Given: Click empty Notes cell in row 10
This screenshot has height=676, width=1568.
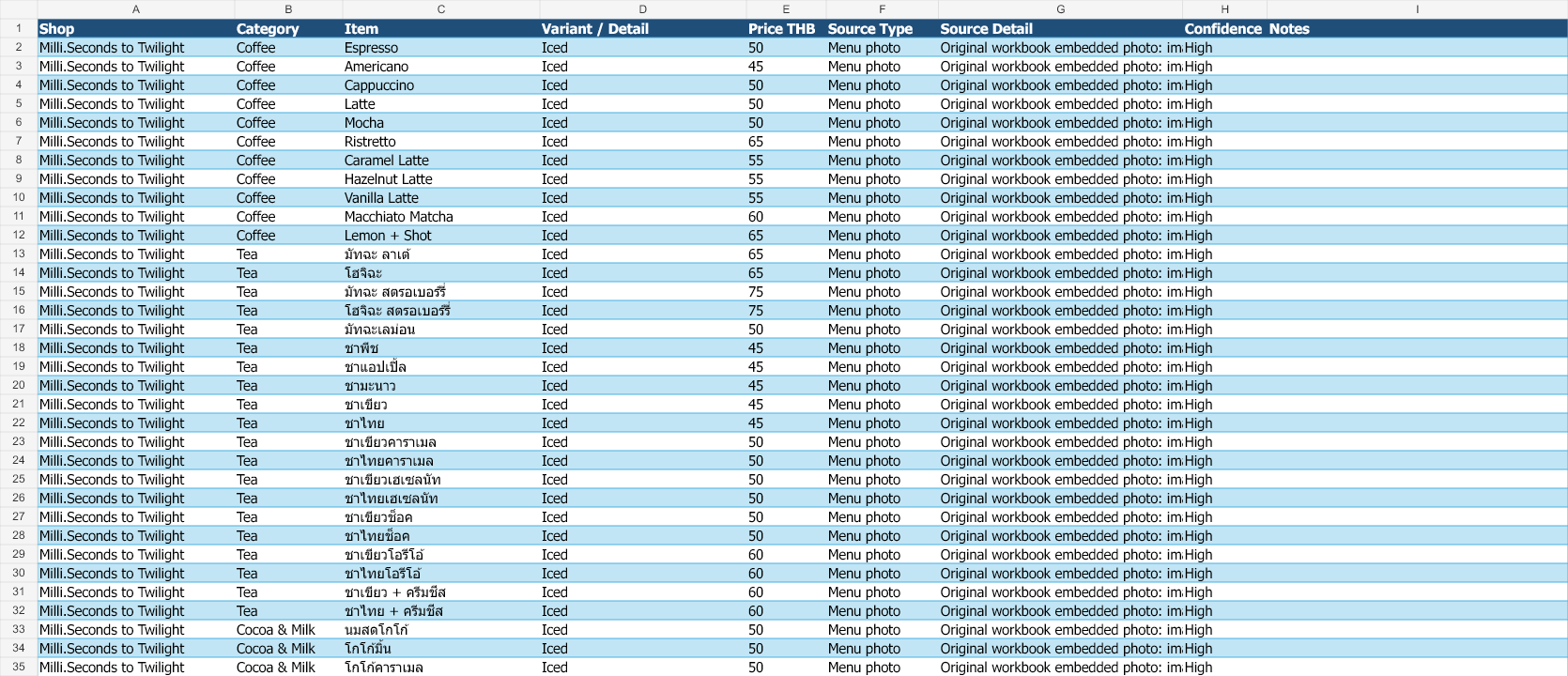Looking at the screenshot, I should pyautogui.click(x=1417, y=198).
